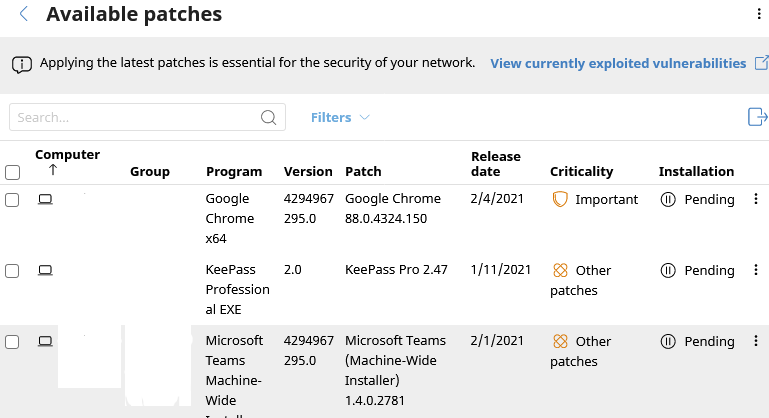This screenshot has width=769, height=418.
Task: Click the laptop icon in the Google Chrome row
Action: tap(45, 199)
